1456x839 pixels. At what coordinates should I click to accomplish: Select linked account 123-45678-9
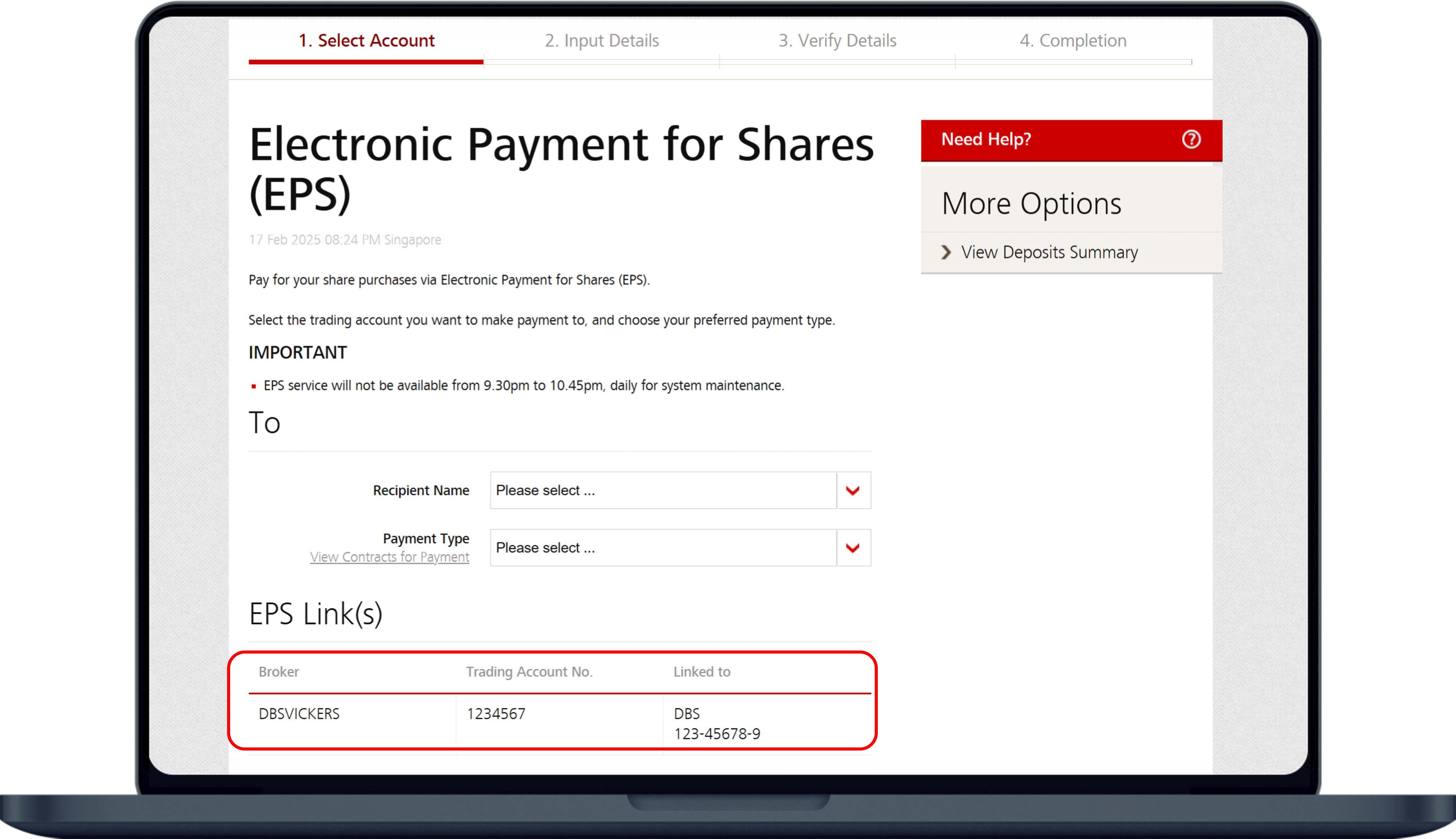pyautogui.click(x=717, y=734)
